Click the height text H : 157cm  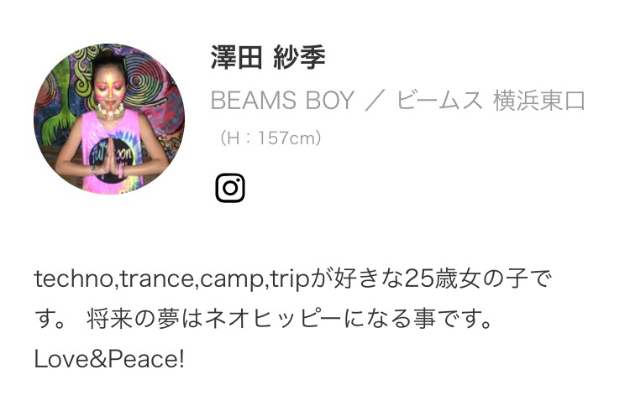[271, 138]
